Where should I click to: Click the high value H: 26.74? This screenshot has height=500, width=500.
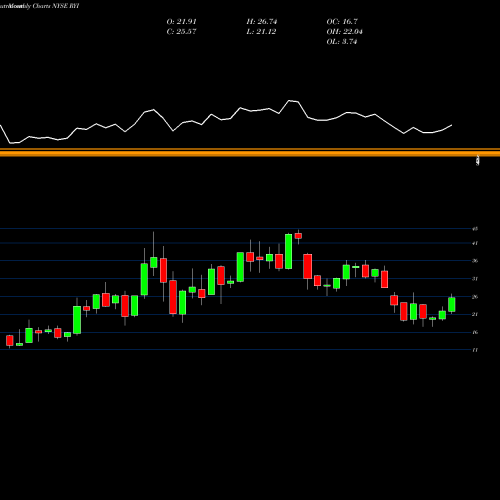click(262, 22)
